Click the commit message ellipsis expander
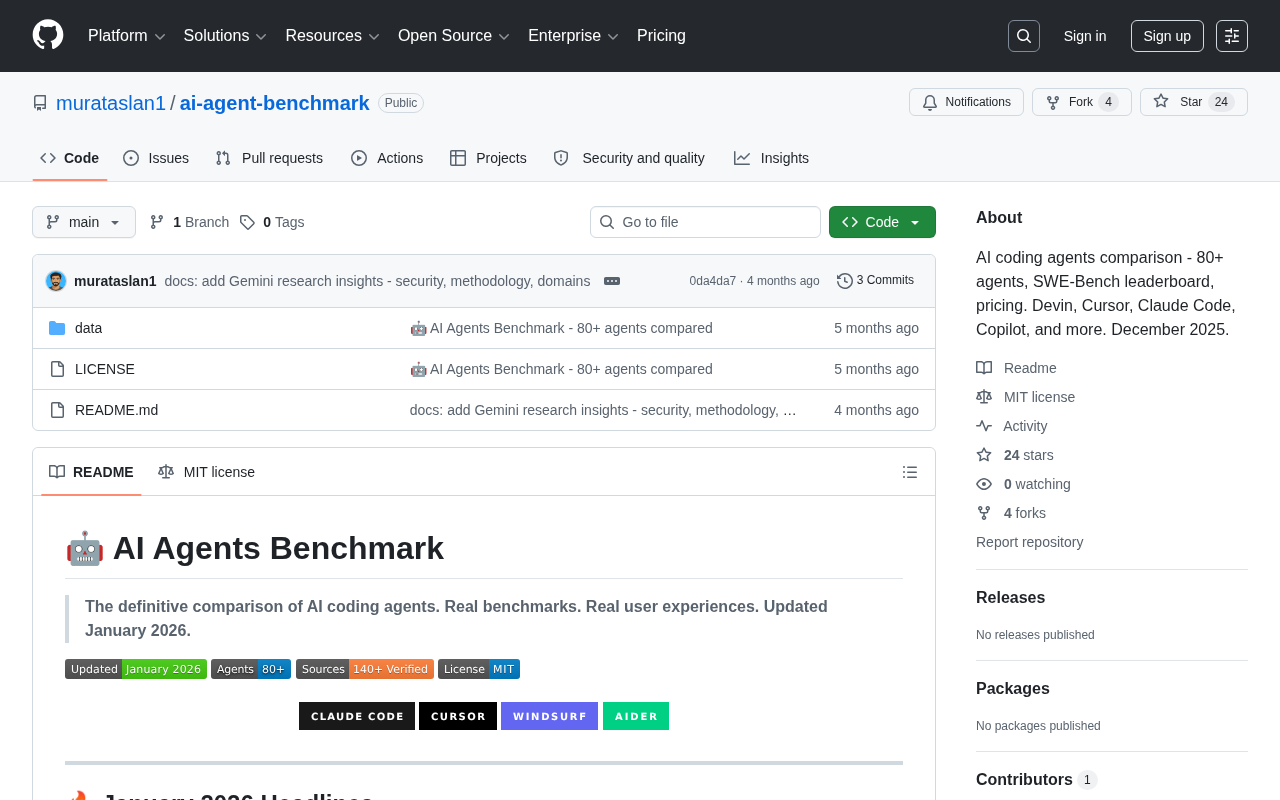1280x800 pixels. tap(612, 281)
